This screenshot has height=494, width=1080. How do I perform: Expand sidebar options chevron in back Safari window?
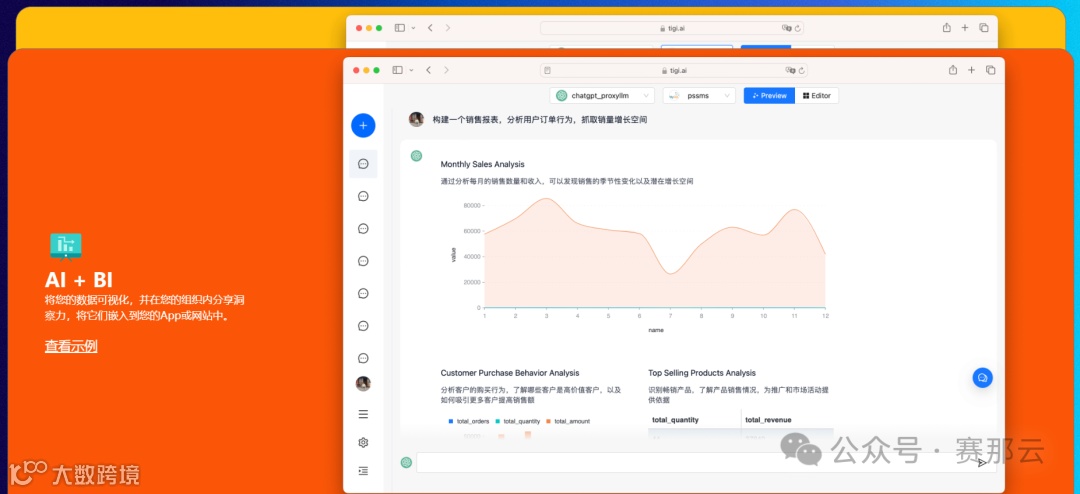(413, 28)
